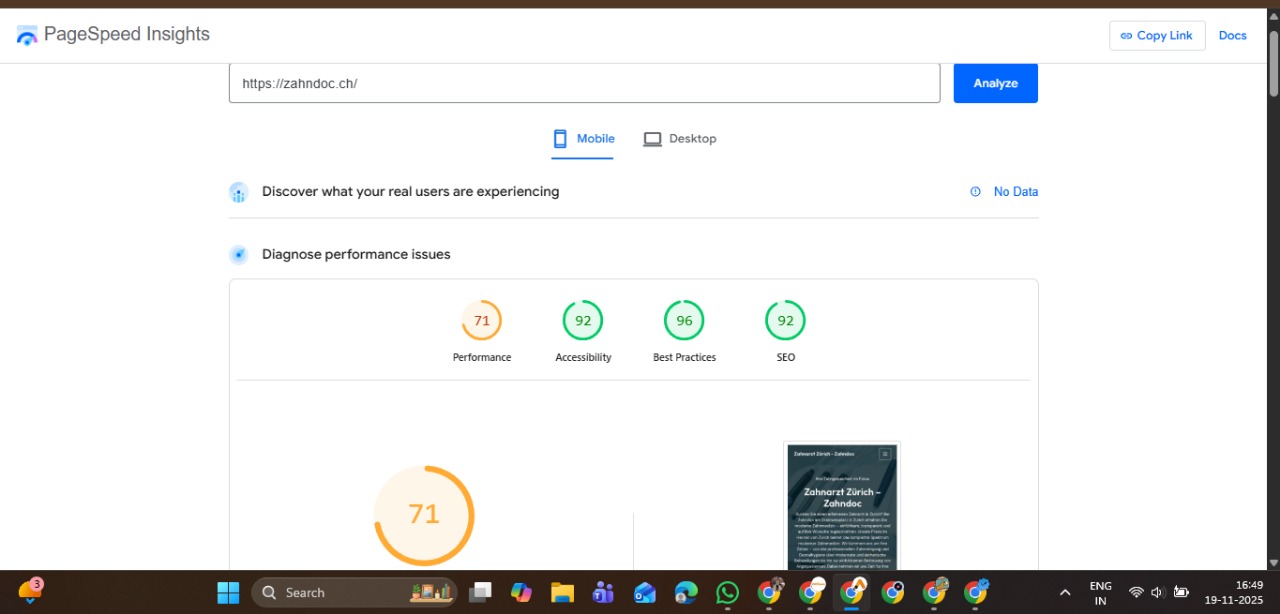Click the No Data info link
The height and width of the screenshot is (614, 1280).
point(1005,192)
